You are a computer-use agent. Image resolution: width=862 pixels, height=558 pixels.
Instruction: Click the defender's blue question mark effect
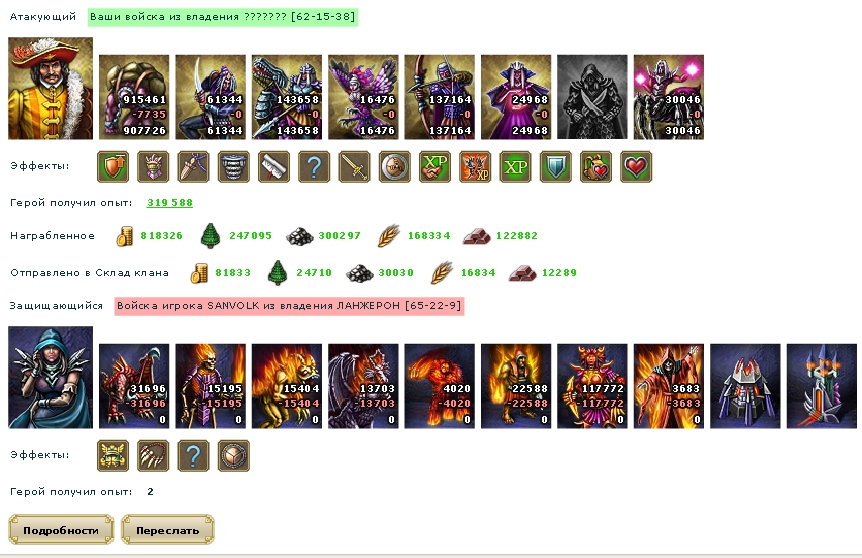(194, 456)
